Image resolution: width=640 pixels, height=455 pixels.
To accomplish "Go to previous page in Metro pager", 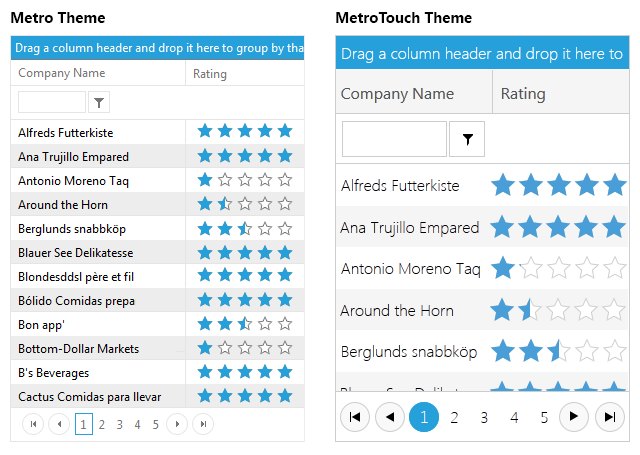I will (59, 424).
